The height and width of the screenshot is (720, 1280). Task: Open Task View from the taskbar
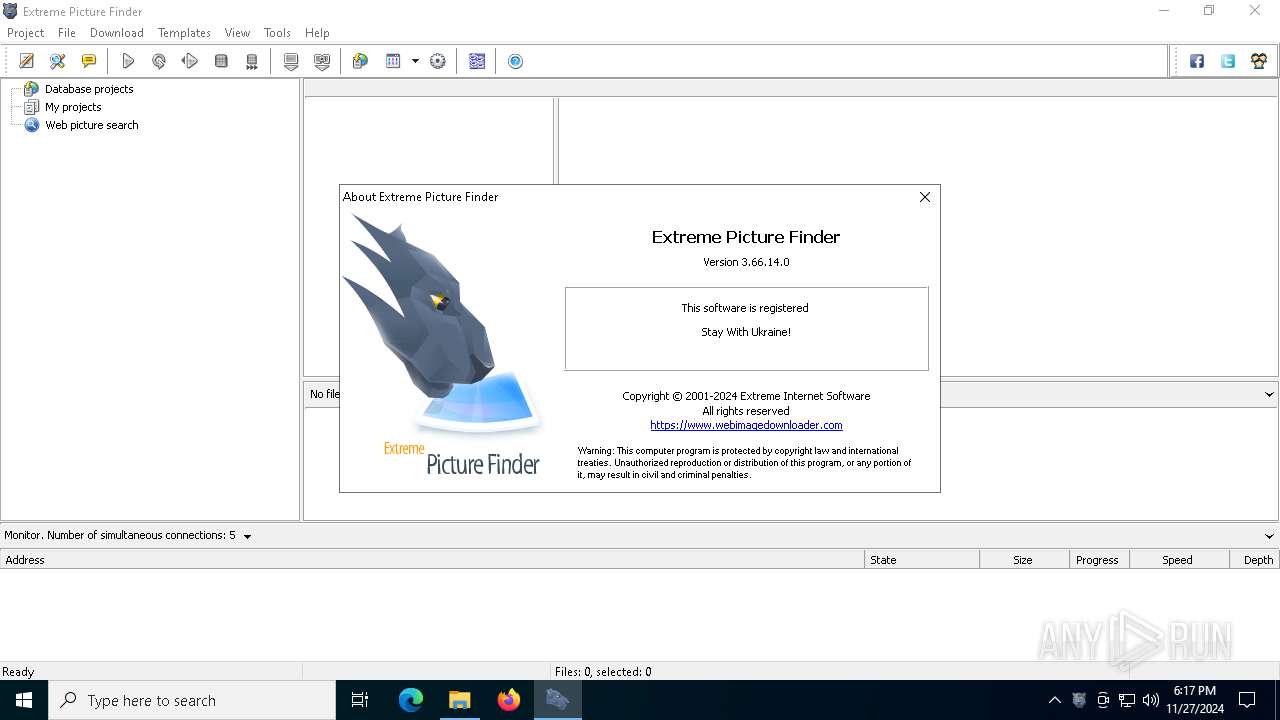tap(360, 700)
